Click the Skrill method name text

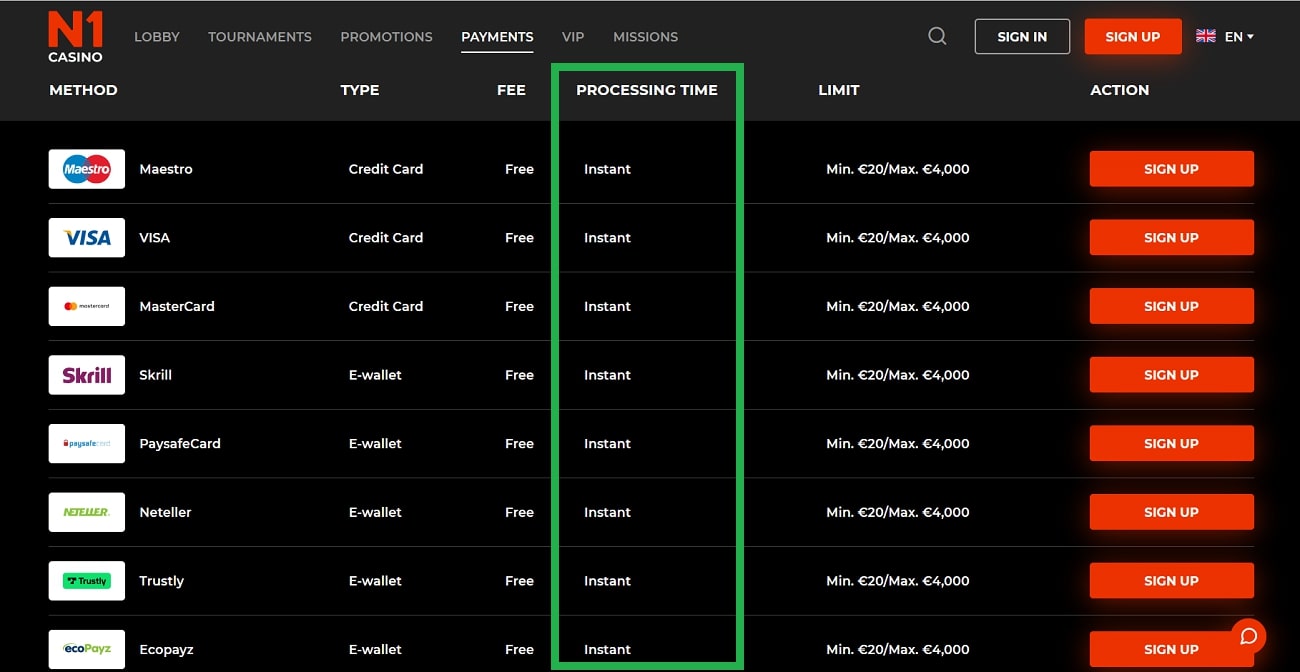[x=156, y=375]
